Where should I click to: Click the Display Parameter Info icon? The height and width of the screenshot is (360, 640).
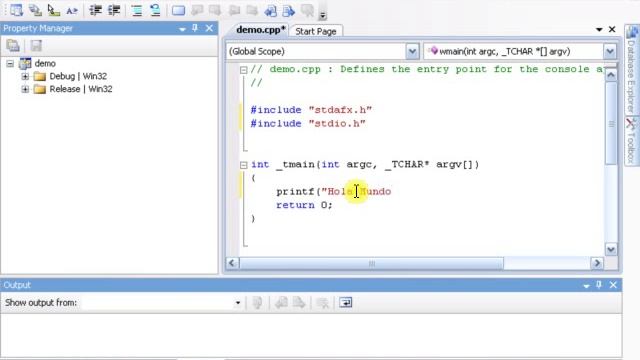tap(35, 10)
